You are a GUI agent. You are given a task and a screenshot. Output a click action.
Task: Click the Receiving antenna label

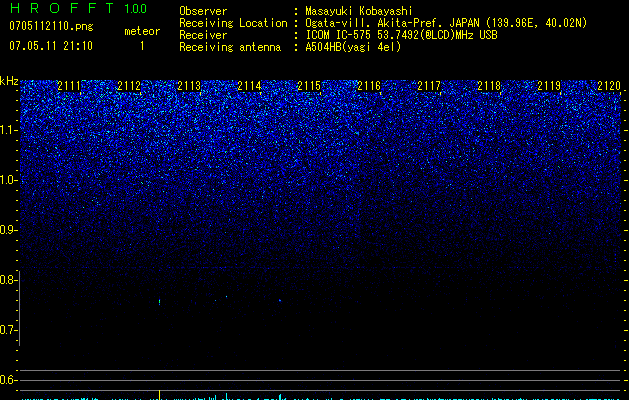point(230,47)
